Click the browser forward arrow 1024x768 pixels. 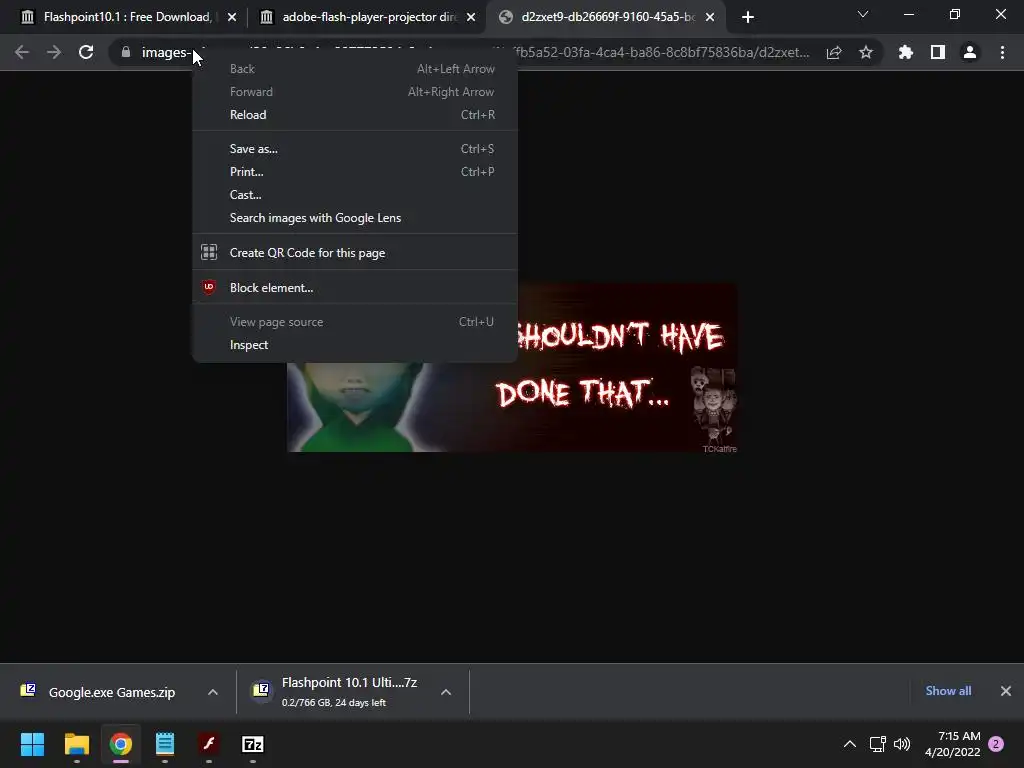(x=54, y=52)
